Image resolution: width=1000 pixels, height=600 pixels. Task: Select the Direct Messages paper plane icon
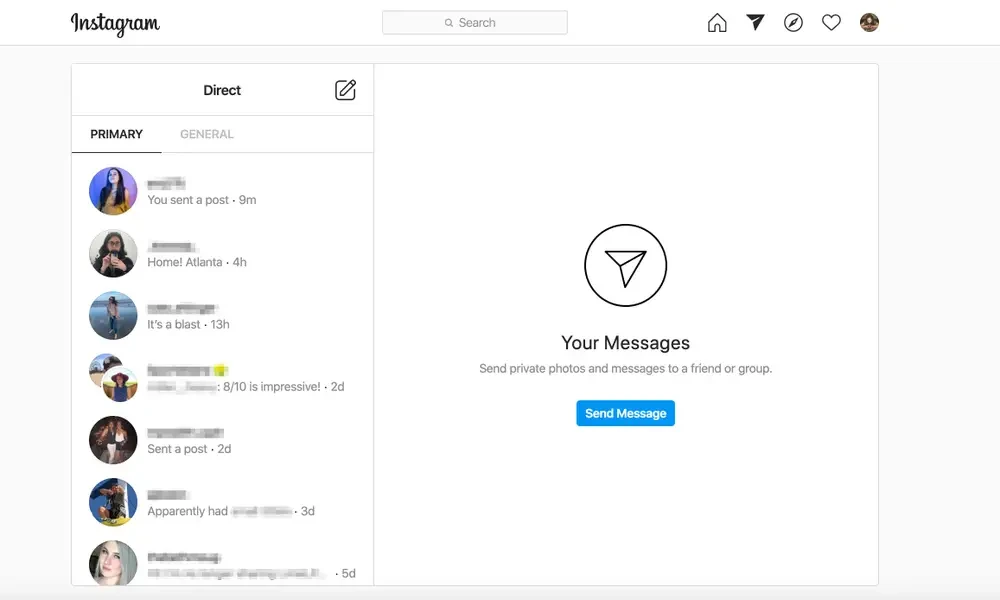(x=755, y=21)
